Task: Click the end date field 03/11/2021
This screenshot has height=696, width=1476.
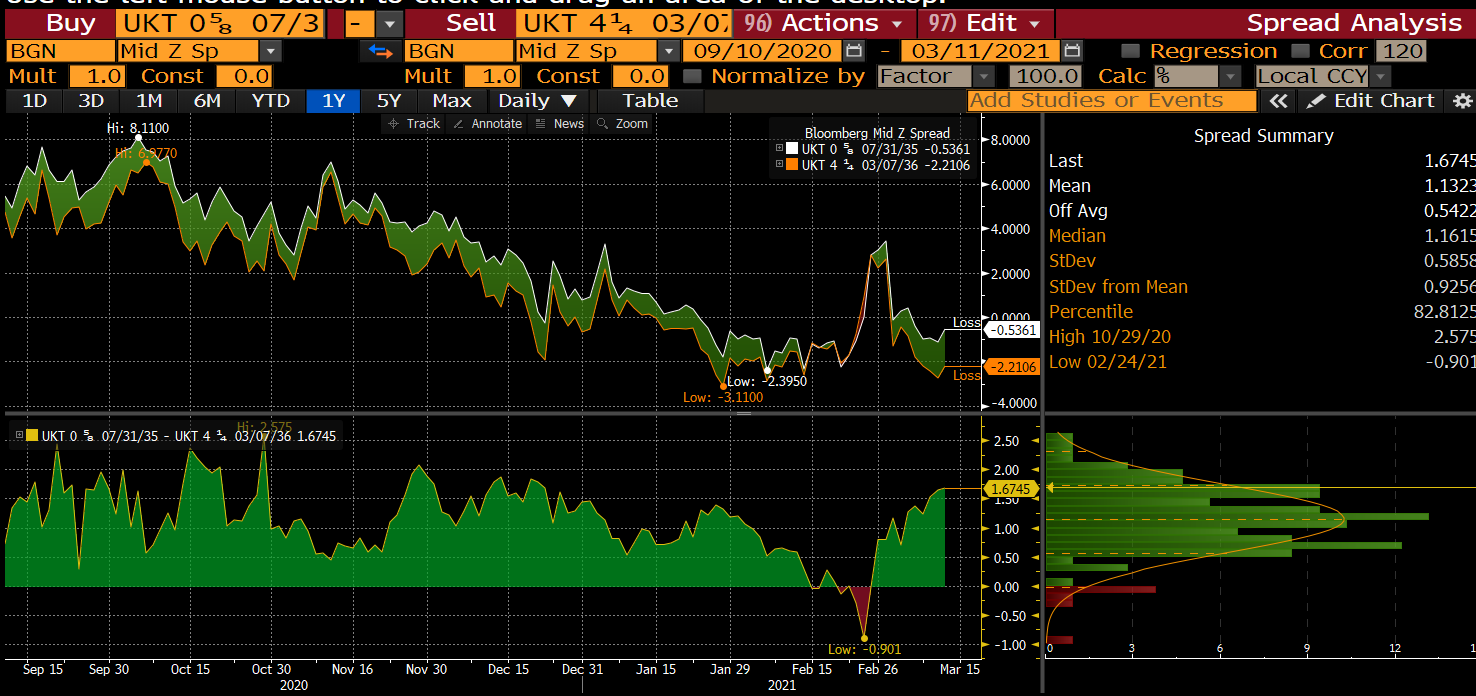Action: [981, 51]
